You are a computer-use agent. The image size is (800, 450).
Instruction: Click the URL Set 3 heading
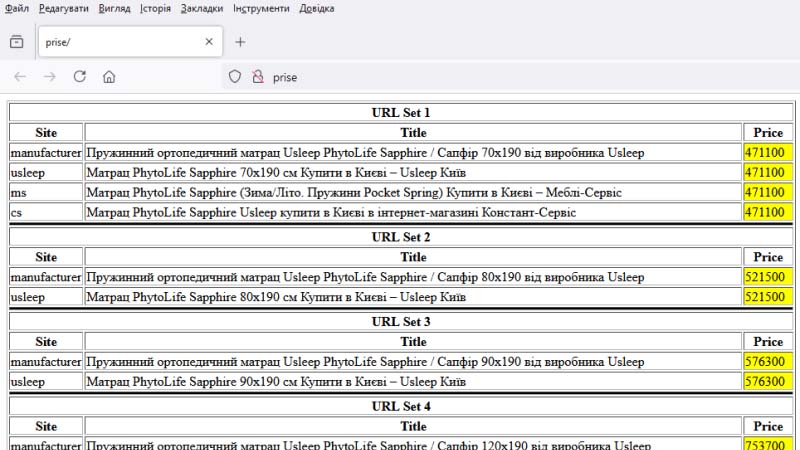point(401,322)
